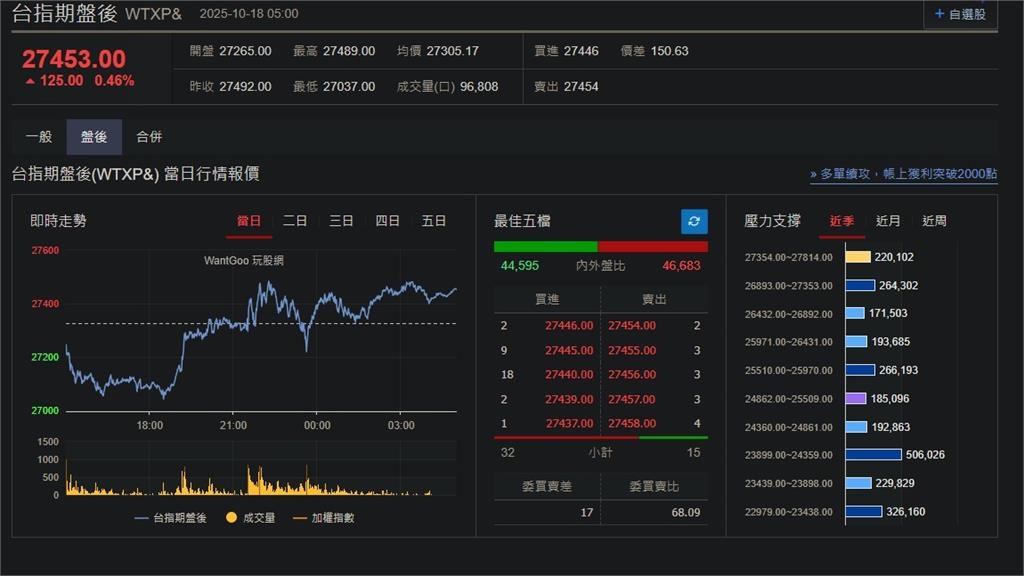Image resolution: width=1024 pixels, height=576 pixels.
Task: Select the 當日 chart period
Action: [248, 221]
